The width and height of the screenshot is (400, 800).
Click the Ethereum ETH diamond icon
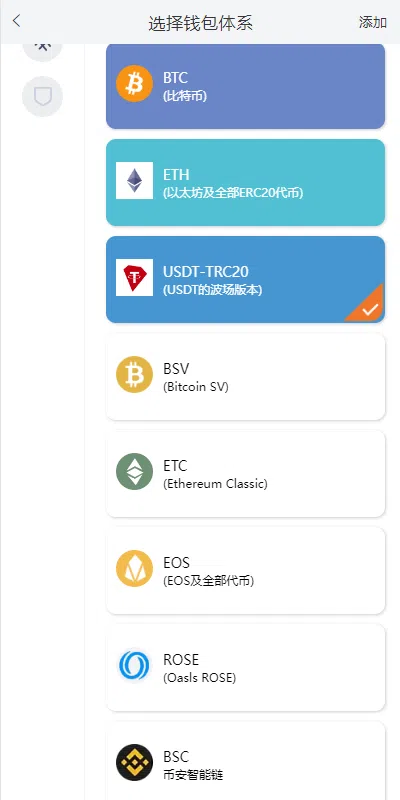click(134, 181)
